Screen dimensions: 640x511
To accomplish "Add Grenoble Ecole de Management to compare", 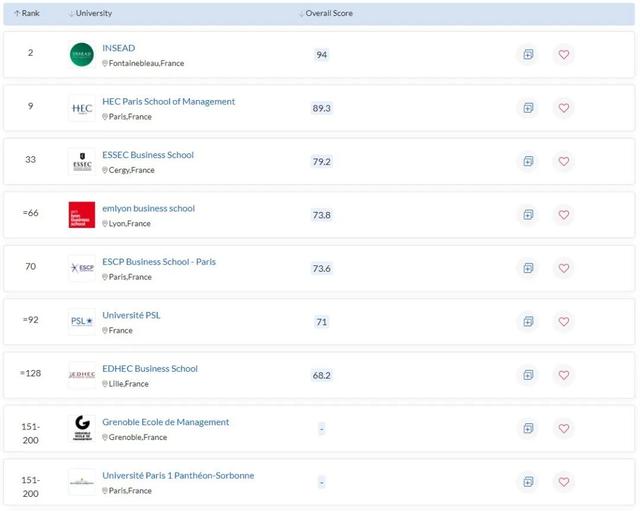I will pyautogui.click(x=528, y=429).
